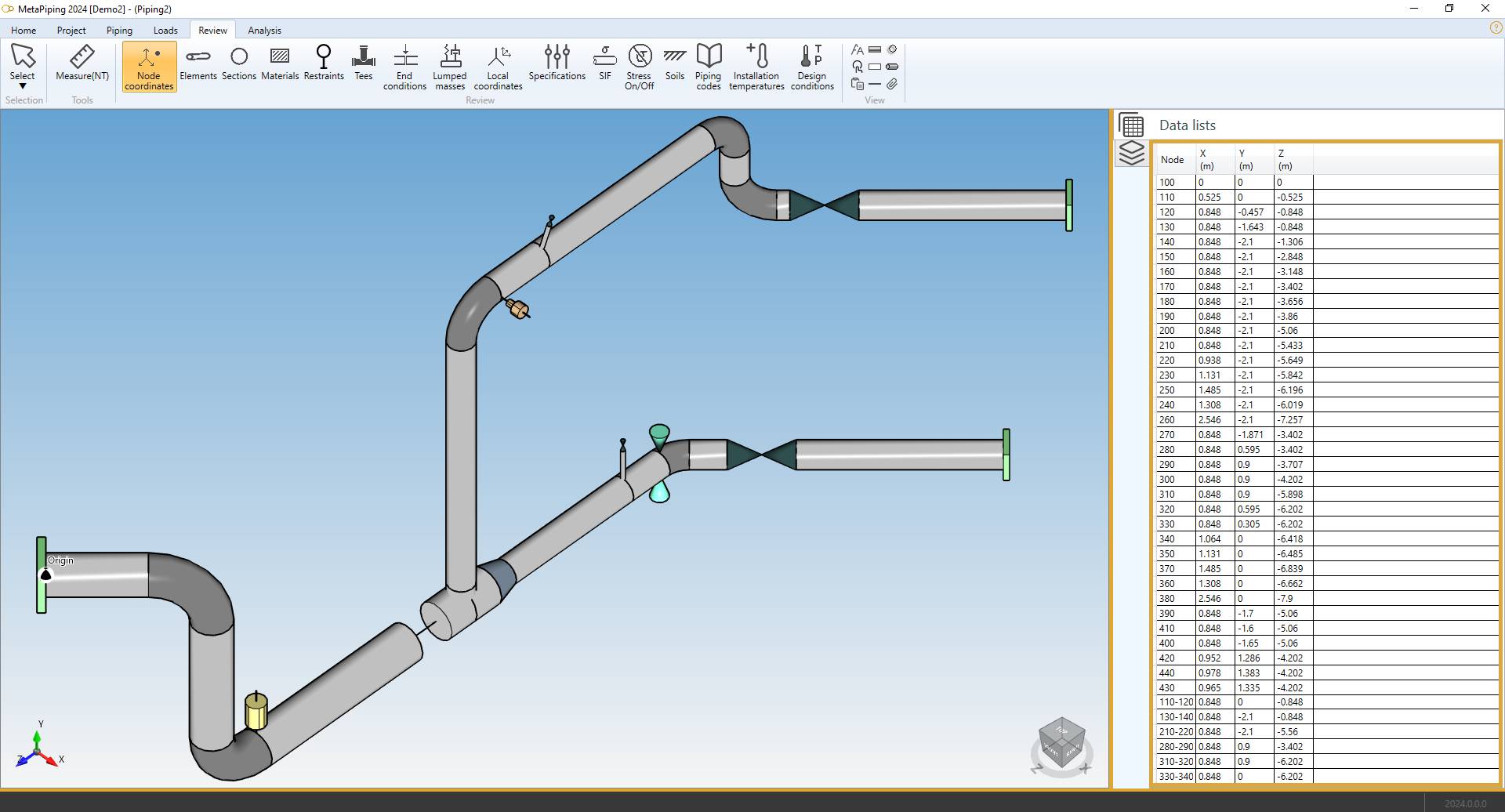
Task: Click the help question mark icon
Action: pos(1496,27)
